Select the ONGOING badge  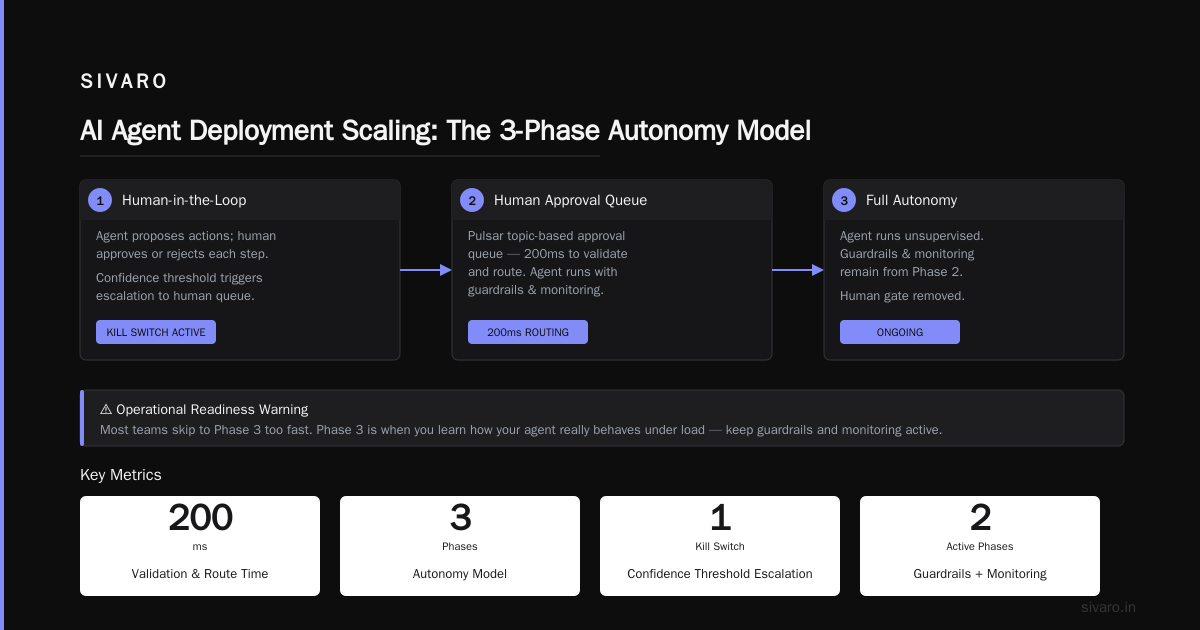(900, 332)
